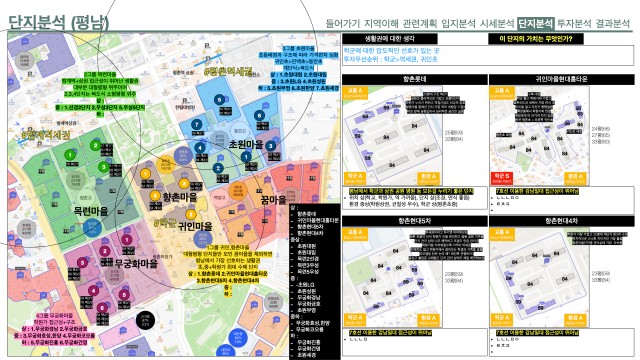Select yellow circle 2 near 귀인마을 label
The width and height of the screenshot is (640, 360).
pos(191,215)
